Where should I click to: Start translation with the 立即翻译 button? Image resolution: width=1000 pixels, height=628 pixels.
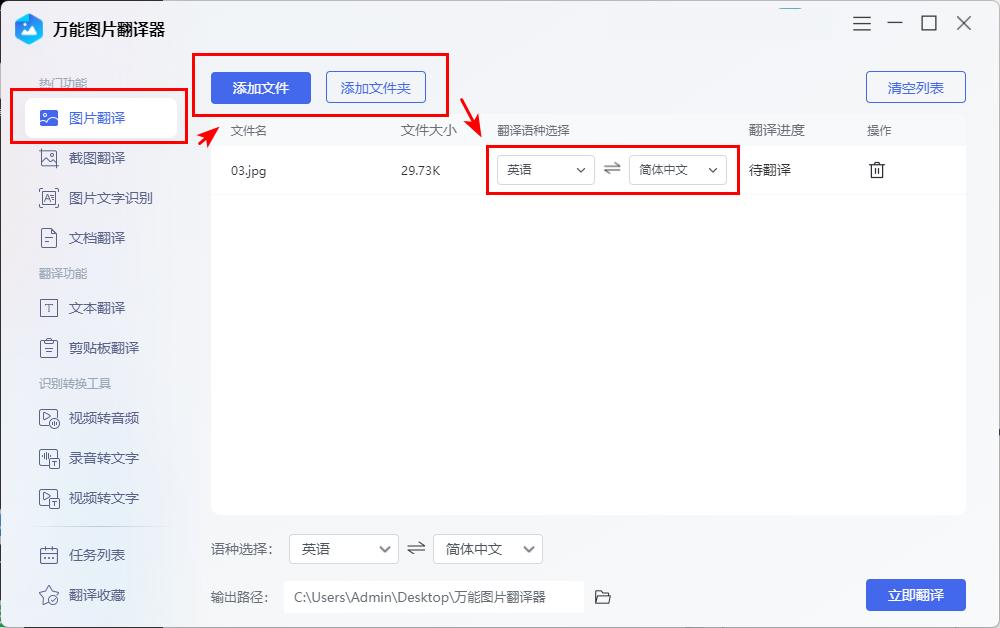coord(915,595)
